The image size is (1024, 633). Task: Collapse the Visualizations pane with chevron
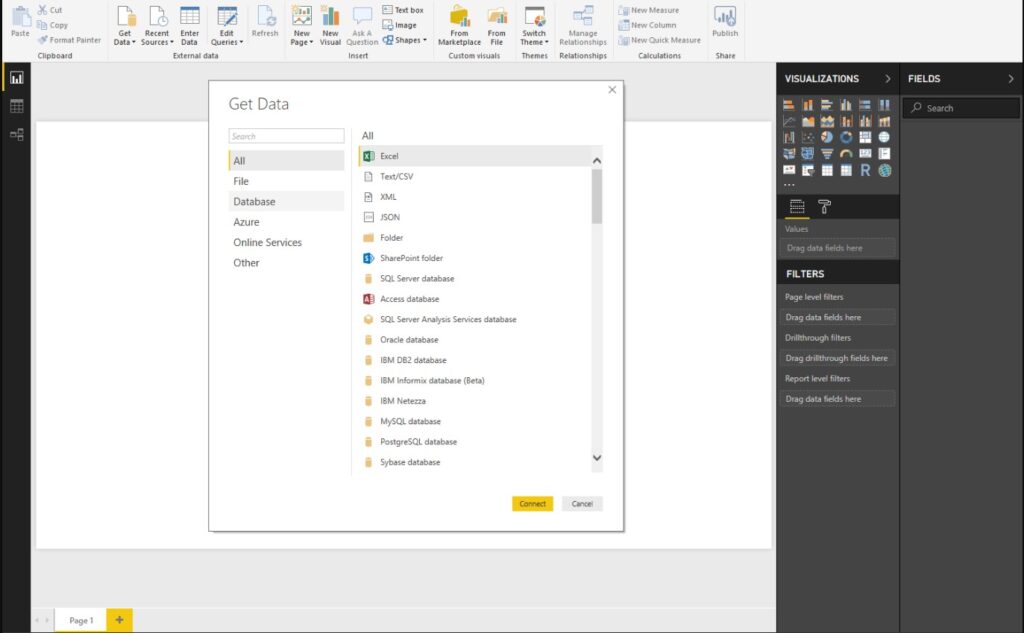[x=887, y=79]
